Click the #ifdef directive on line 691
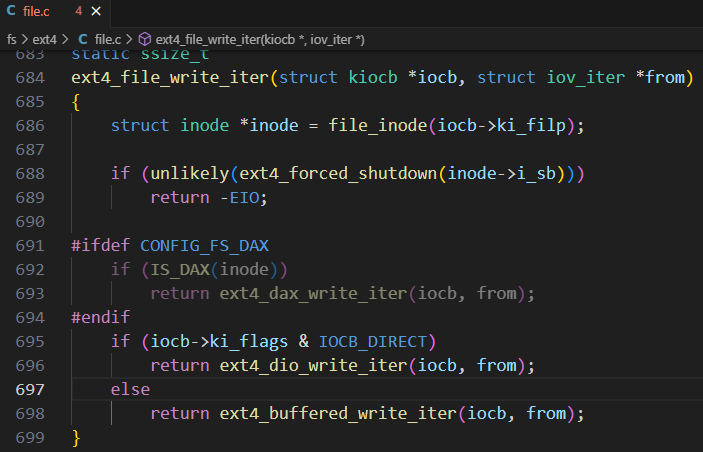The height and width of the screenshot is (452, 703). [100, 246]
